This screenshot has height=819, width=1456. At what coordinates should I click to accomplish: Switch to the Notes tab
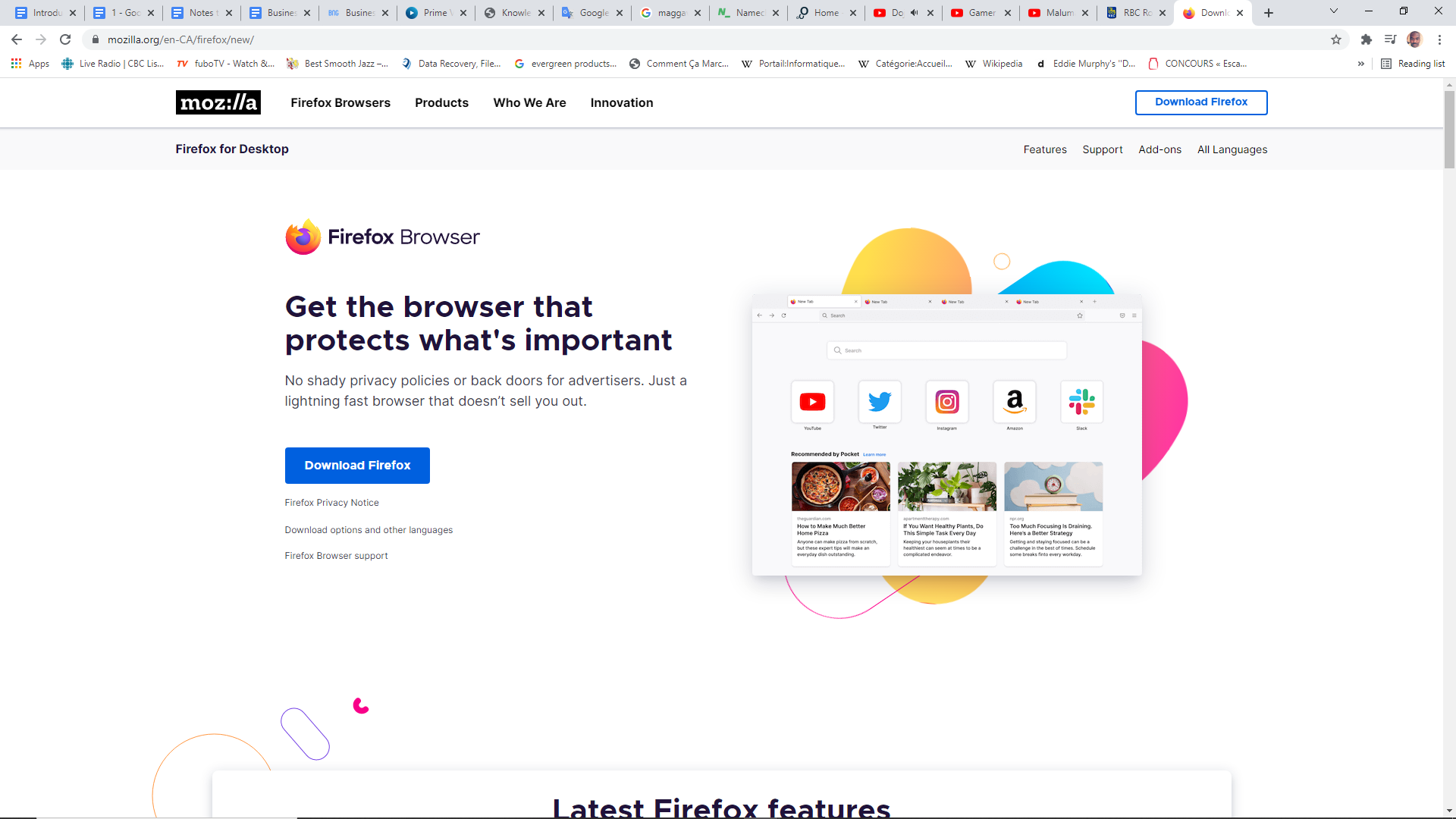(x=200, y=13)
